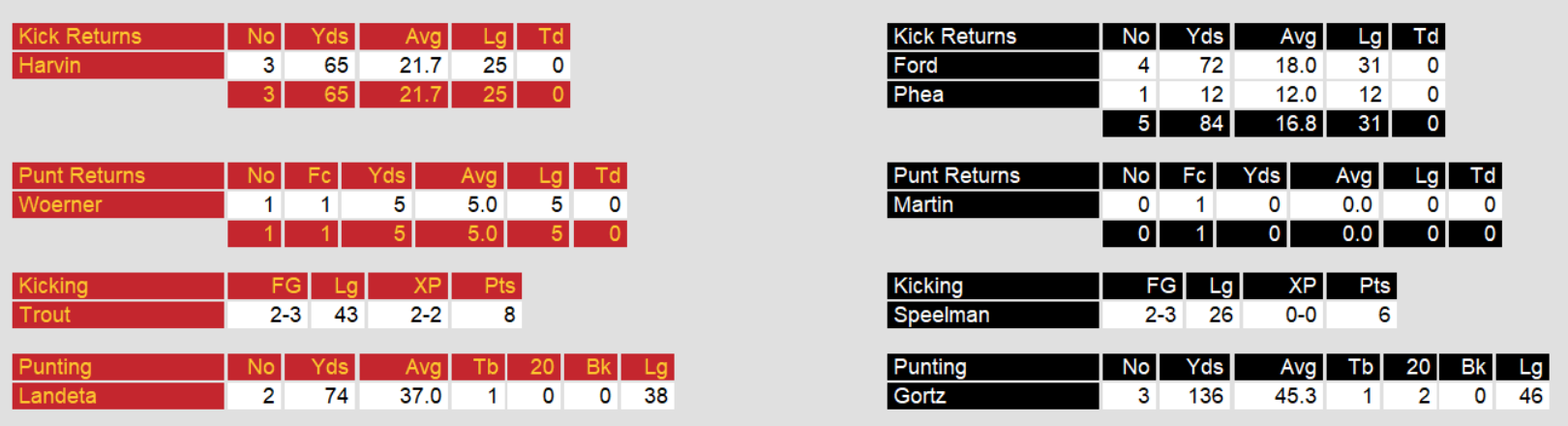Click the red Kick Returns header
This screenshot has height=426, width=1568.
80,37
